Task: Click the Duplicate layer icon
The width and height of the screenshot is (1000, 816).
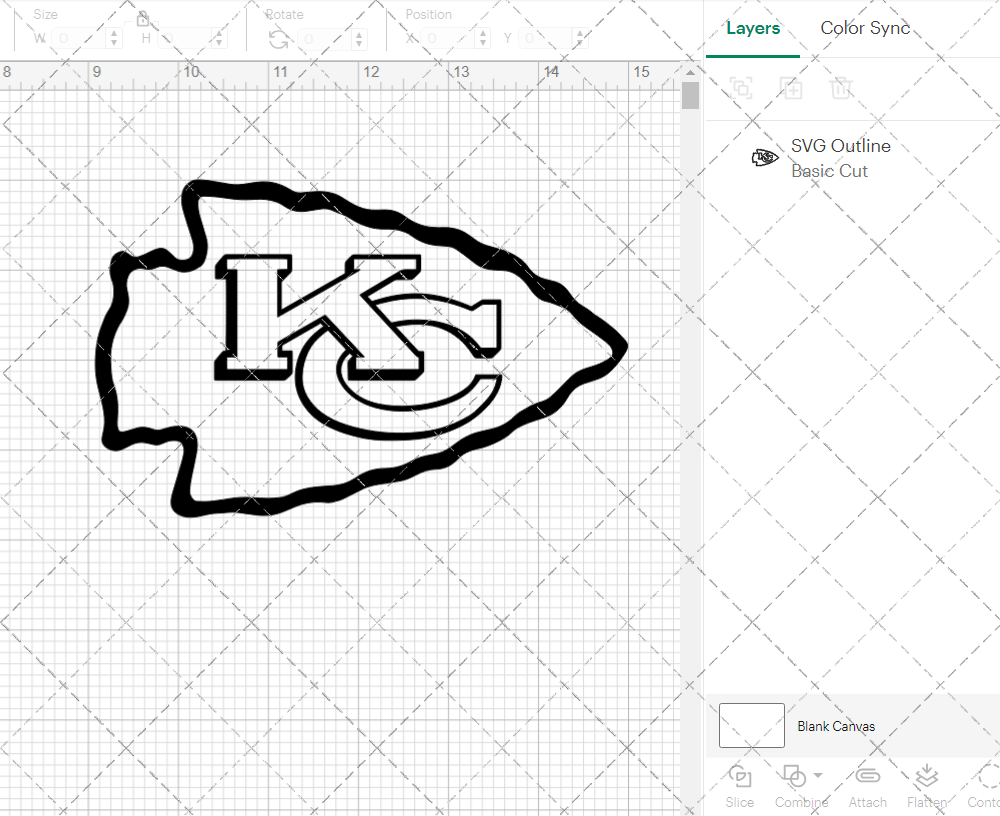Action: (x=792, y=88)
